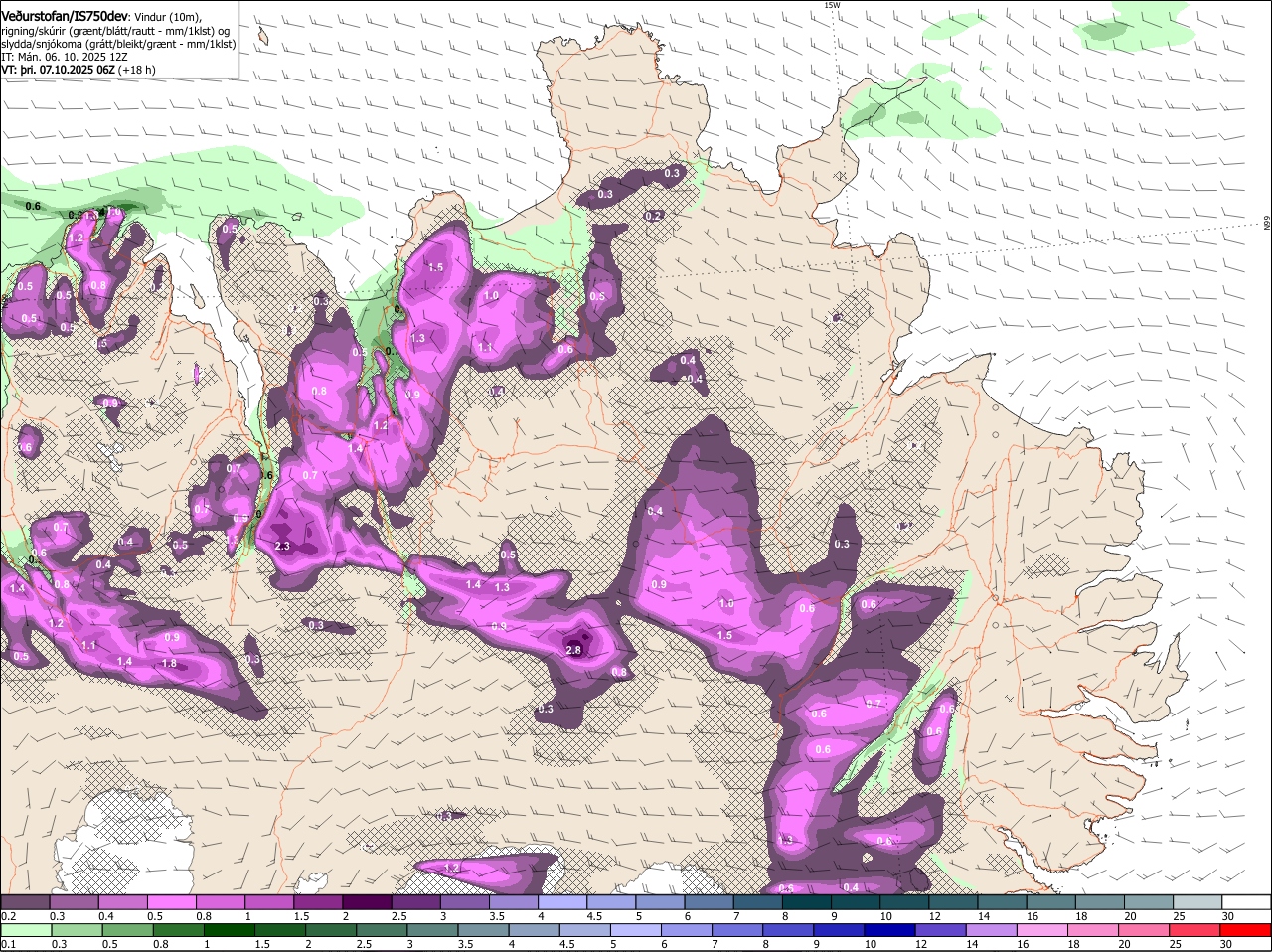
Task: Click the 2.8 precipitation value on the map
Action: pyautogui.click(x=573, y=650)
